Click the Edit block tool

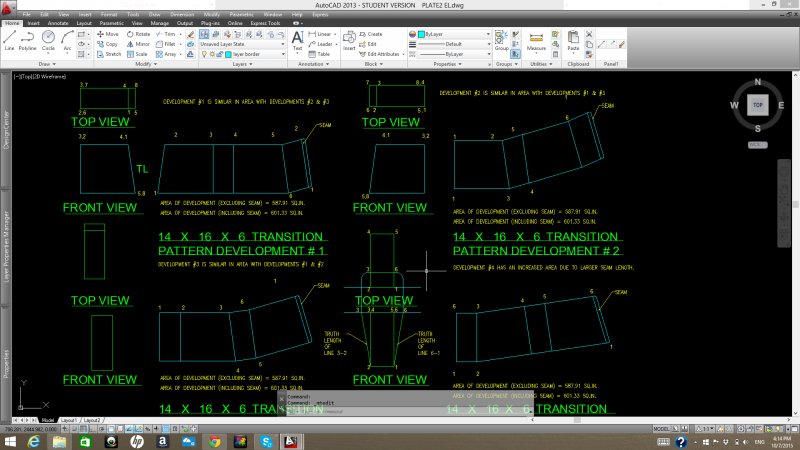(x=368, y=44)
